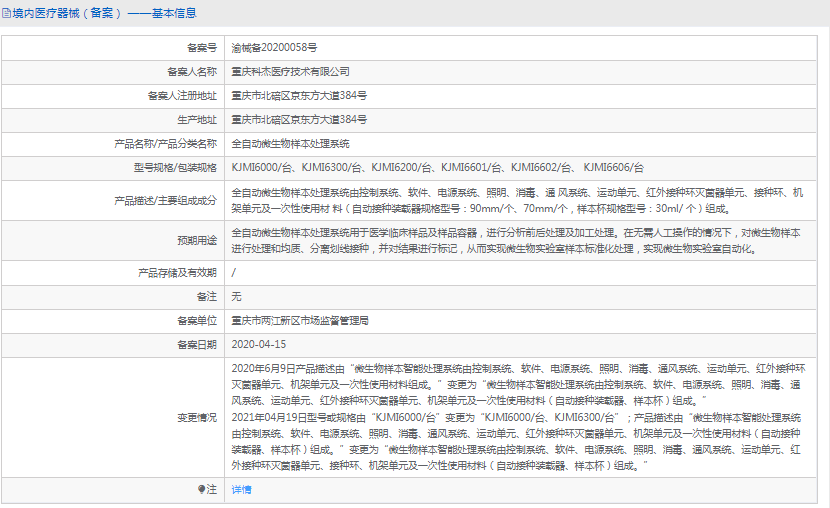
Task: Select the address in 备案人注册地址 row
Action: coord(299,96)
